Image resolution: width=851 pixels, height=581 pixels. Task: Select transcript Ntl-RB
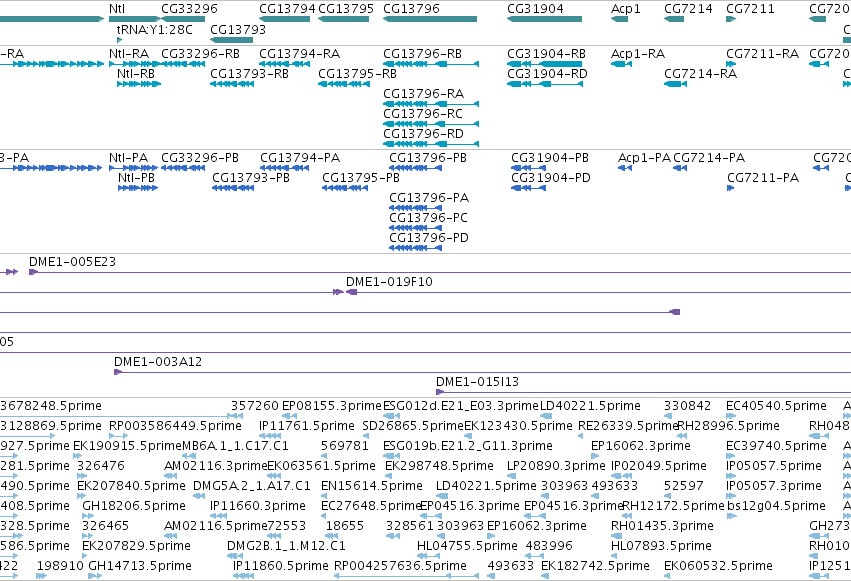(136, 74)
